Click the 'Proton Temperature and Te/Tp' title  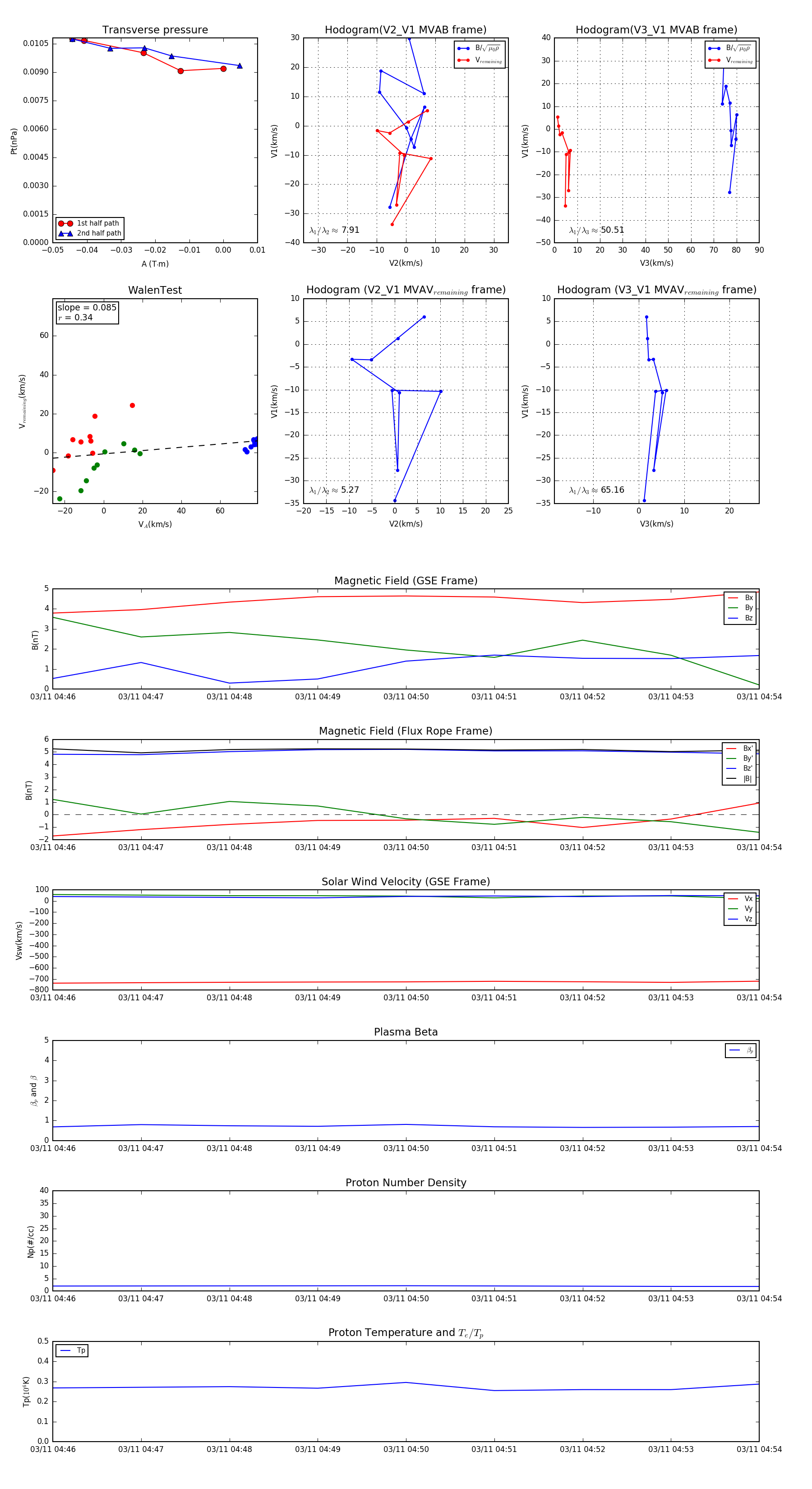tap(406, 1332)
